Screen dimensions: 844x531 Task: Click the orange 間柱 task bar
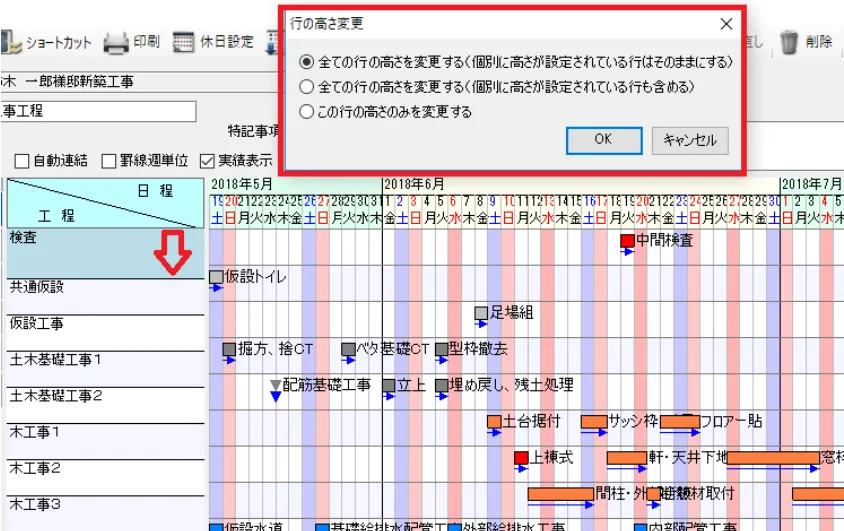[560, 494]
